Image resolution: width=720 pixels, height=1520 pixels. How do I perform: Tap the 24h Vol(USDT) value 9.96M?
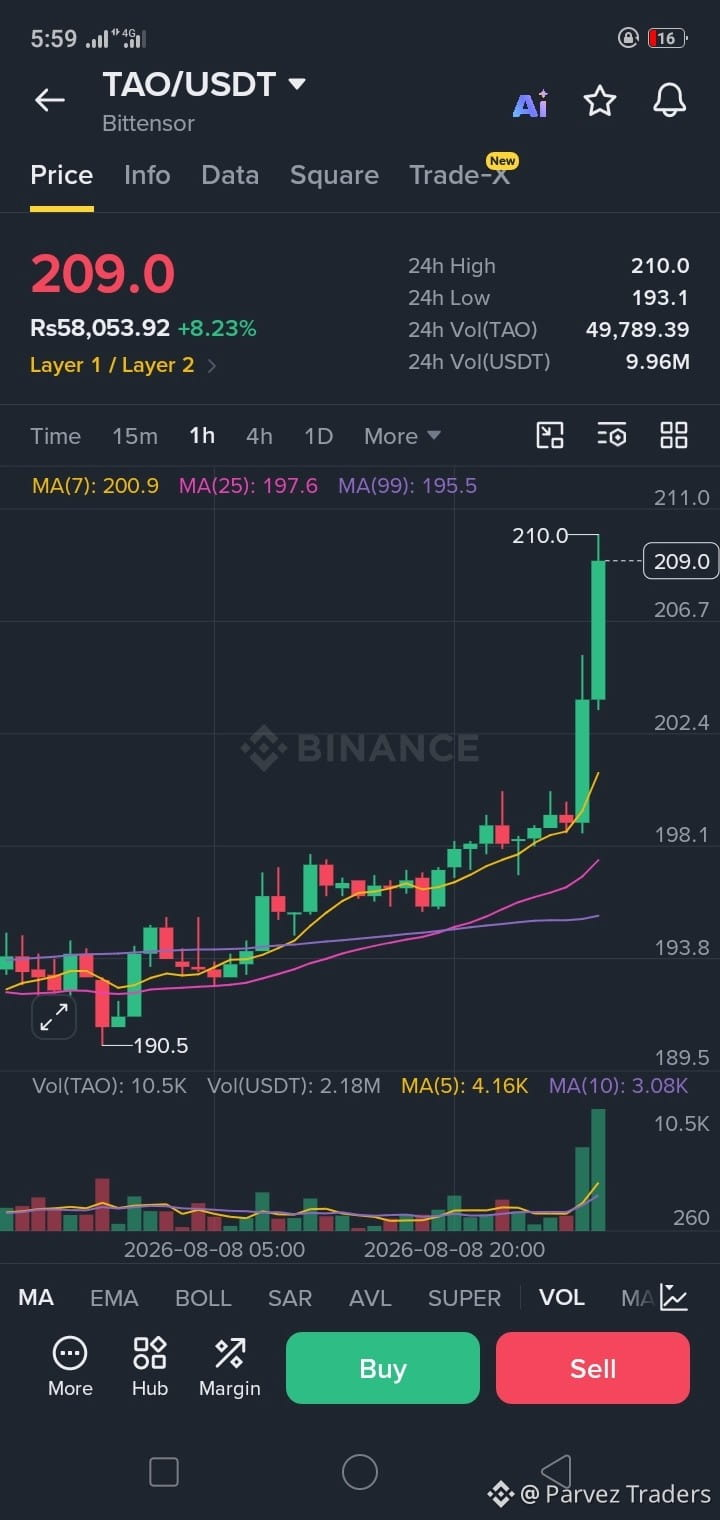(x=658, y=362)
